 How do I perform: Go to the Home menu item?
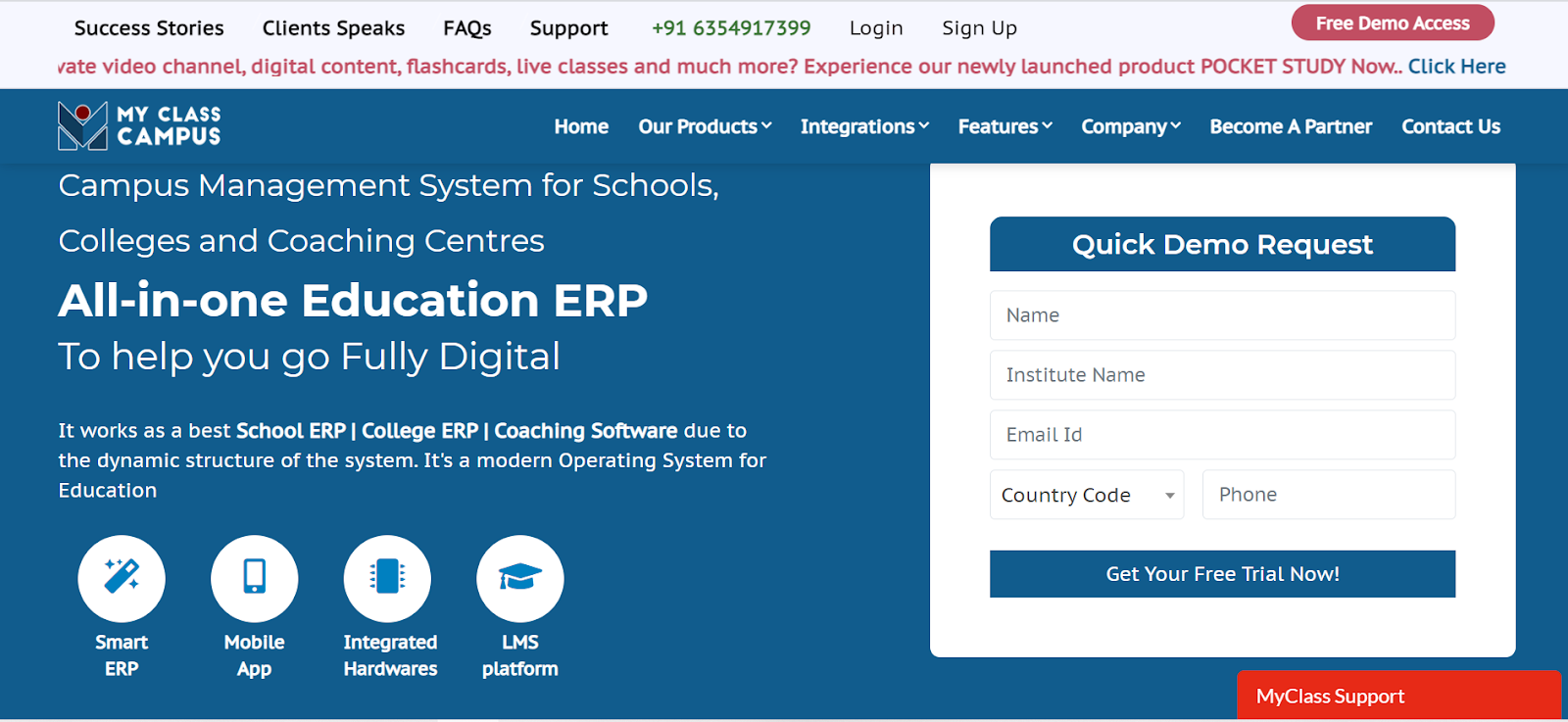(581, 126)
